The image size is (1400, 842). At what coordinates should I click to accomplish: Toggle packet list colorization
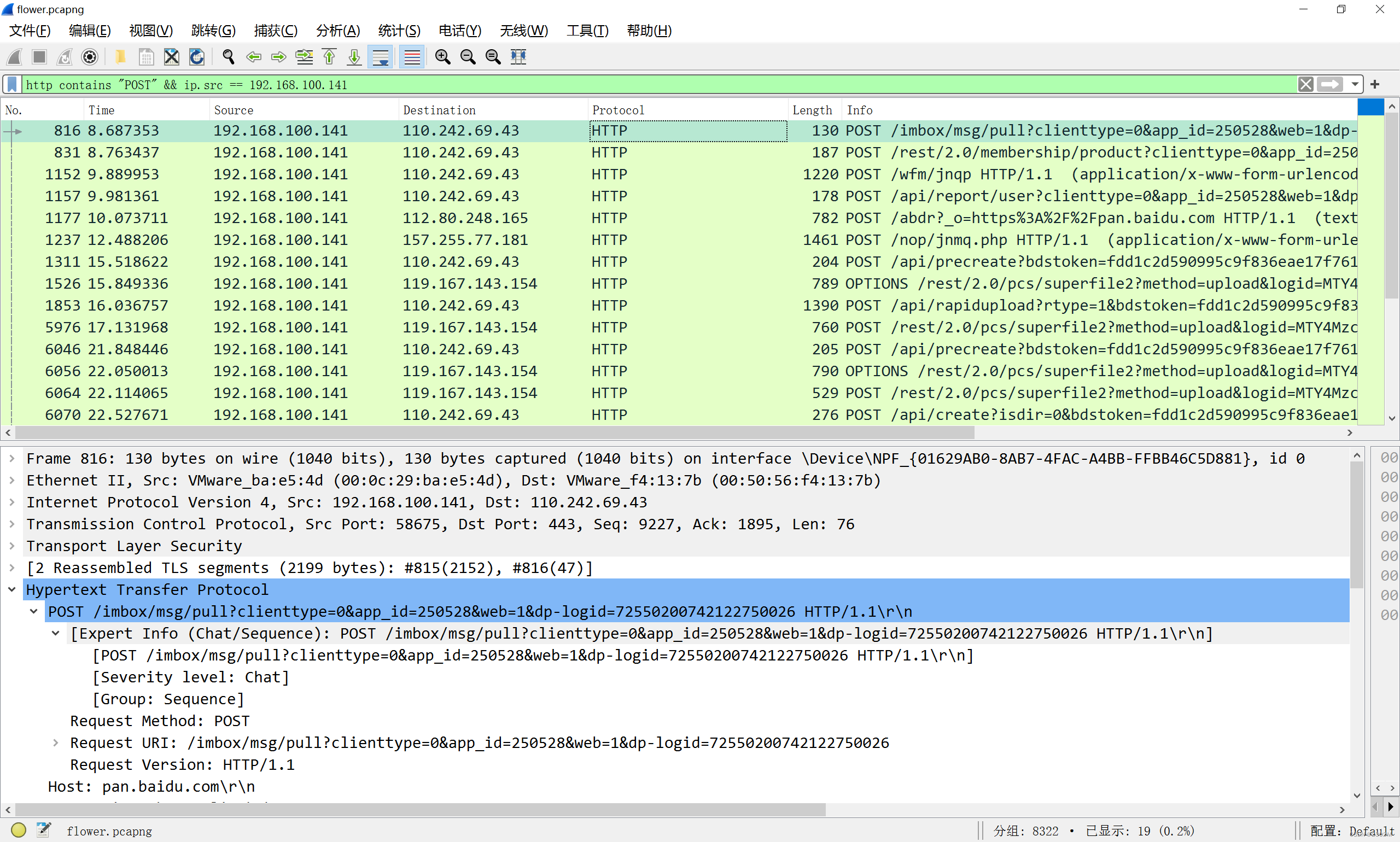pos(412,57)
